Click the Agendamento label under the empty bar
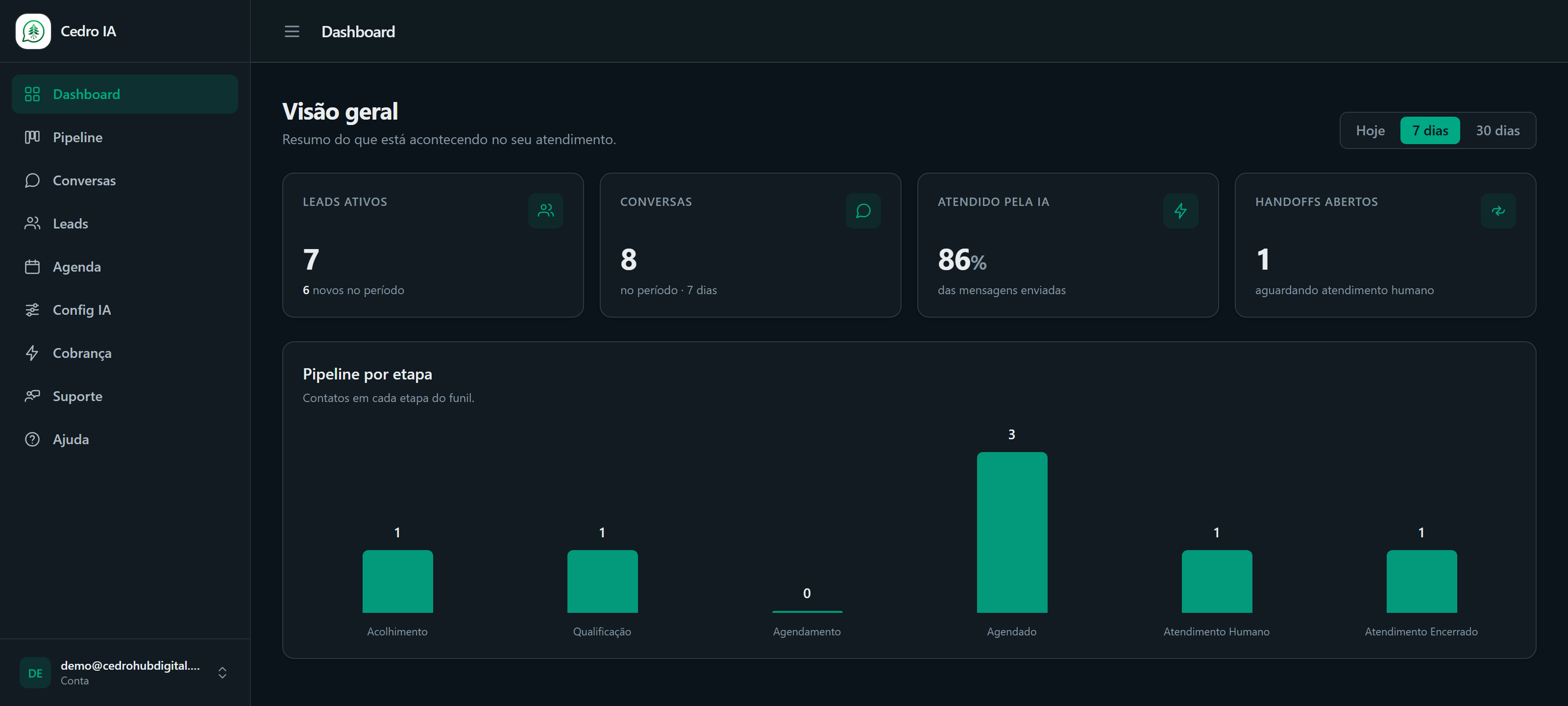The image size is (1568, 706). 807,631
